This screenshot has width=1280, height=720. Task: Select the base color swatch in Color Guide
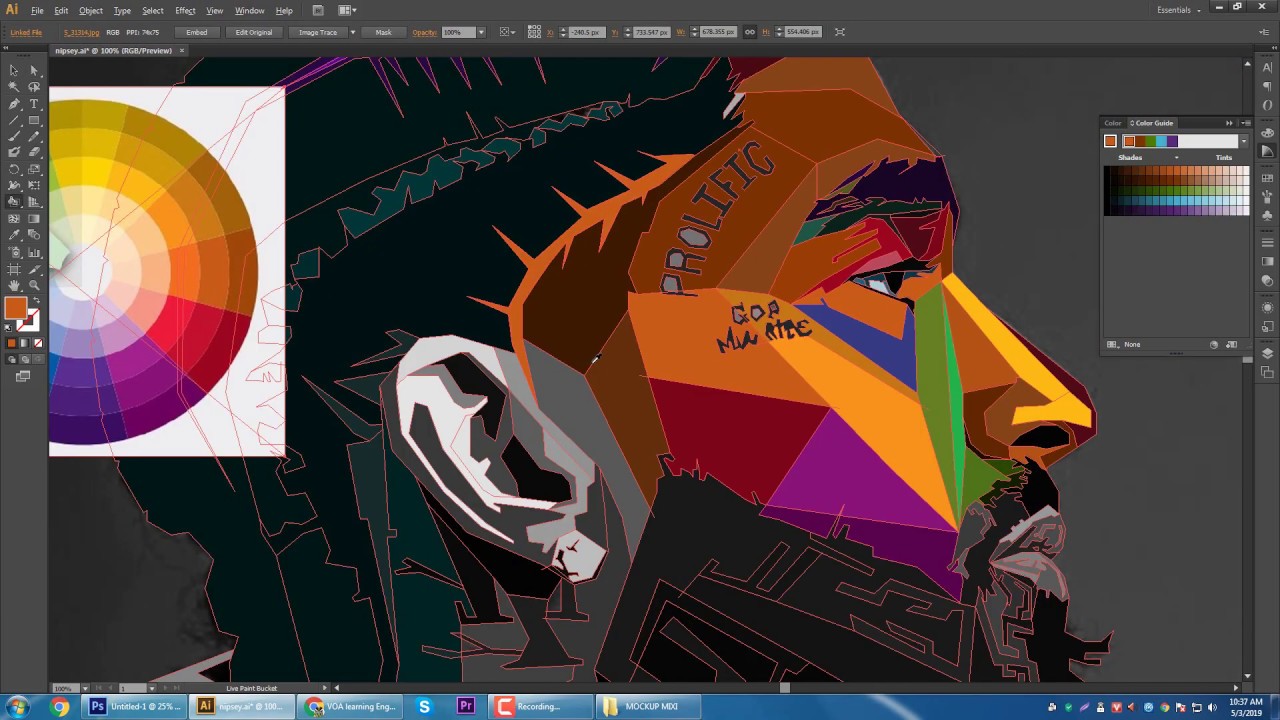pyautogui.click(x=1110, y=141)
